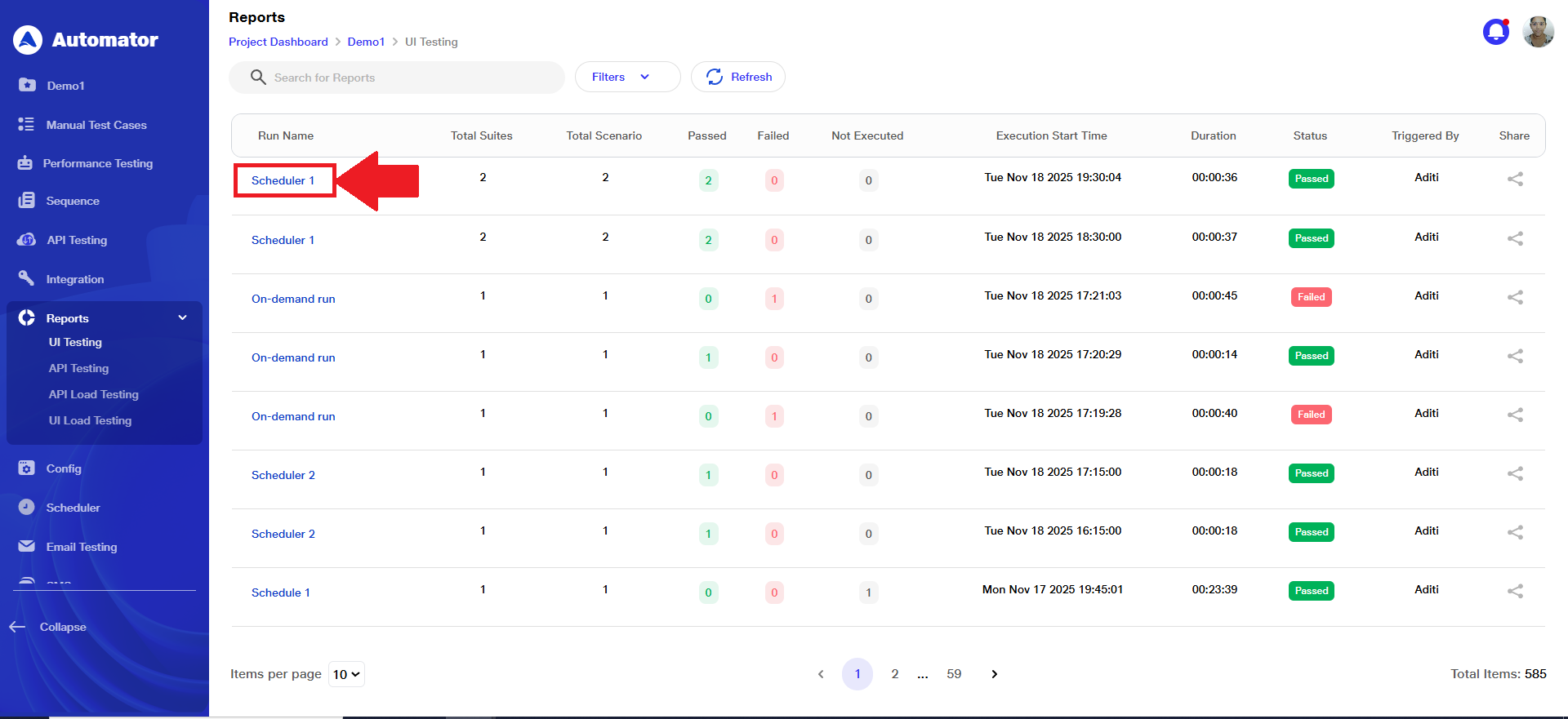Select UI Load Testing reports submenu

point(90,420)
